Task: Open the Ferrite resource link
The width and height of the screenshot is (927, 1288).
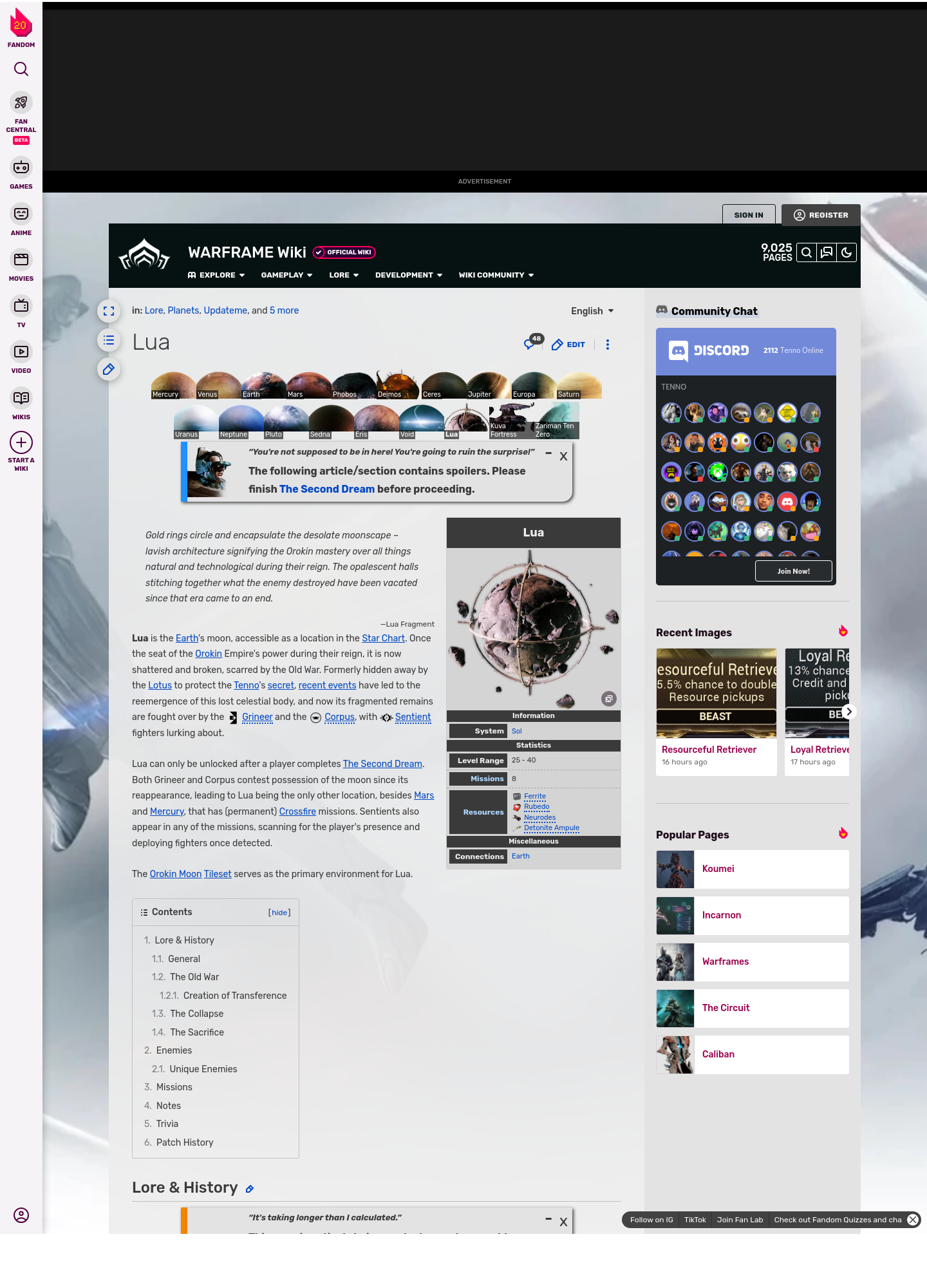Action: pos(534,797)
